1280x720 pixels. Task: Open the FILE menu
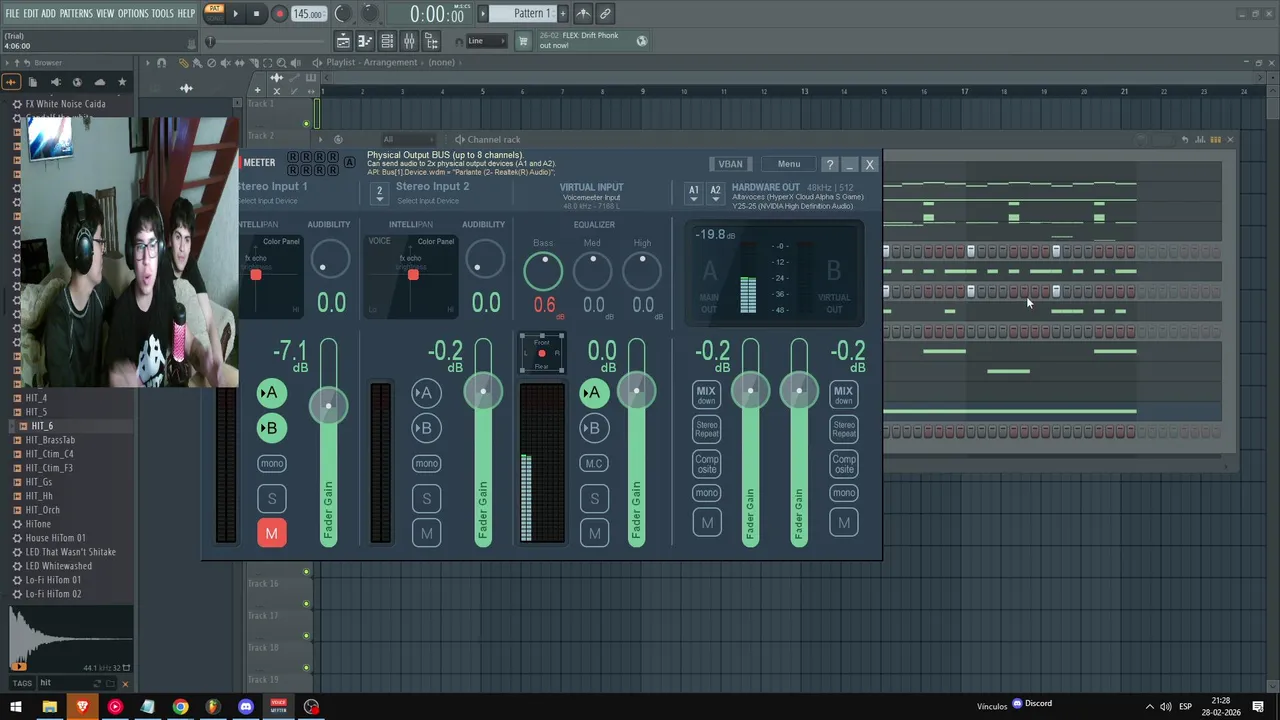[x=12, y=14]
